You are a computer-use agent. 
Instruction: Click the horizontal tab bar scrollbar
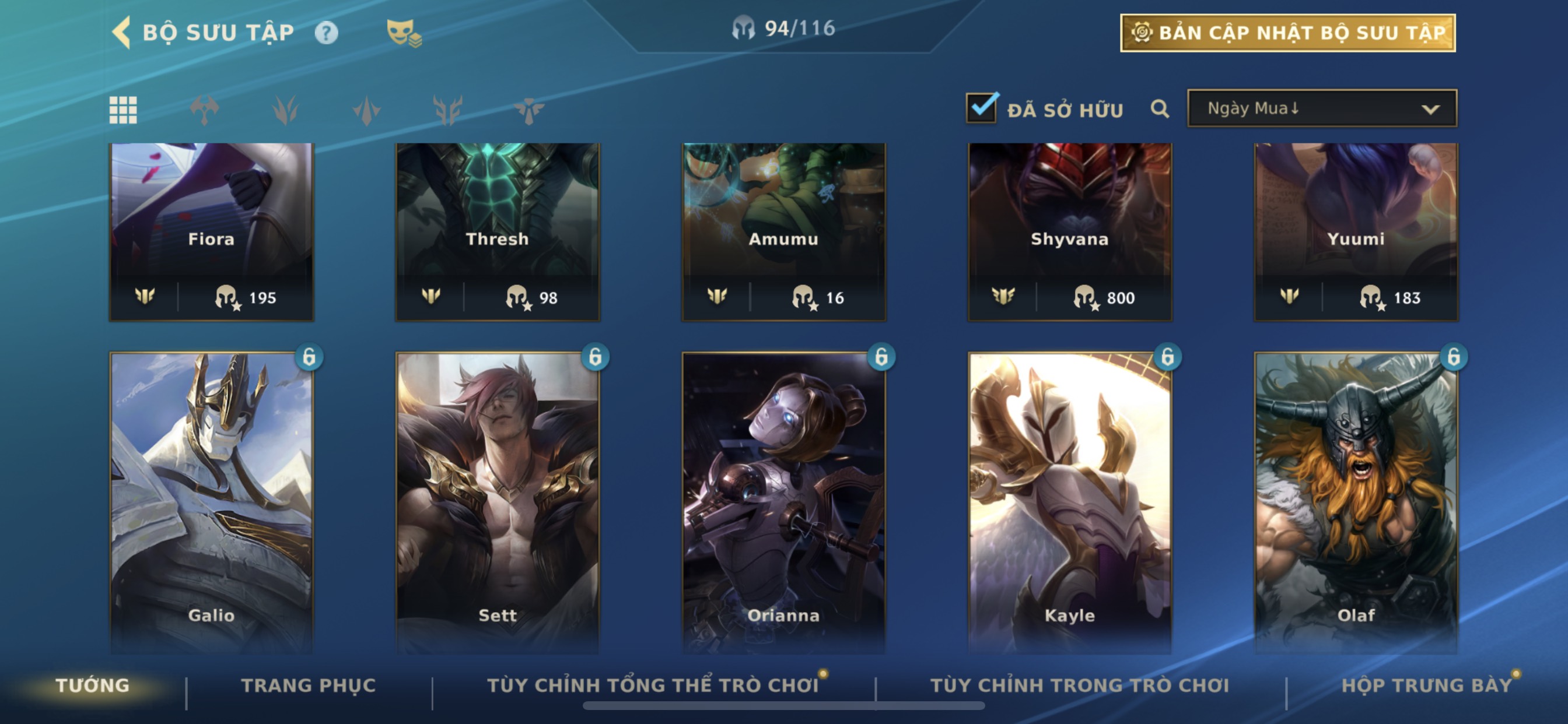click(x=783, y=706)
